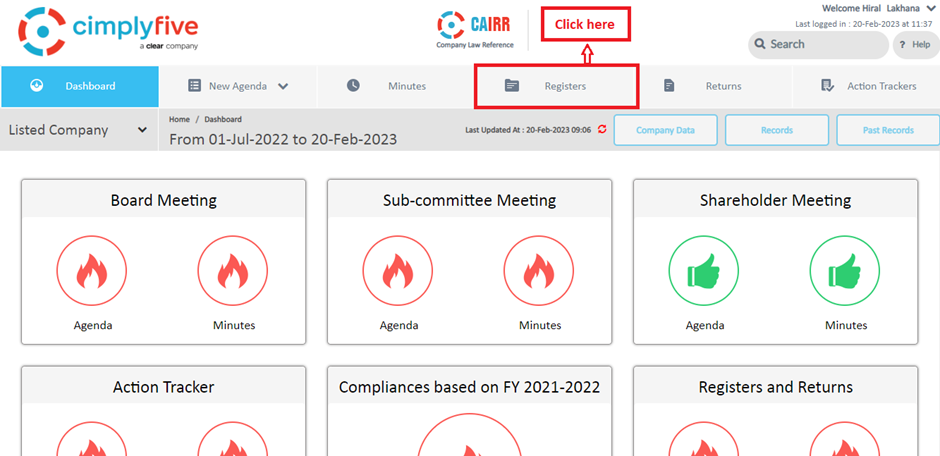Click 'Agenda' label under Board Meeting
This screenshot has height=456, width=940.
pyautogui.click(x=93, y=325)
